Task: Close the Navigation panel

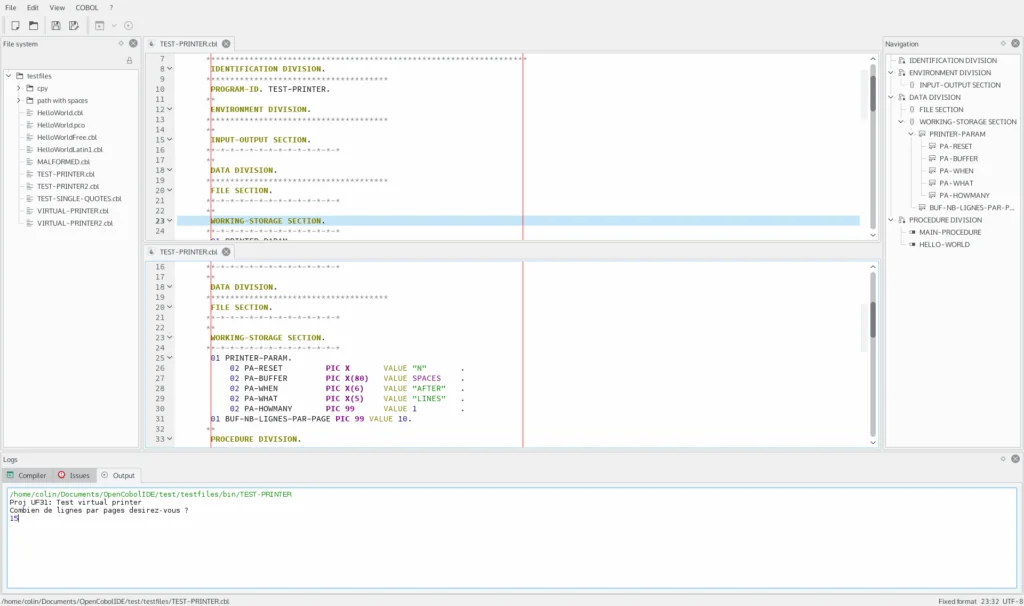Action: [x=1016, y=43]
